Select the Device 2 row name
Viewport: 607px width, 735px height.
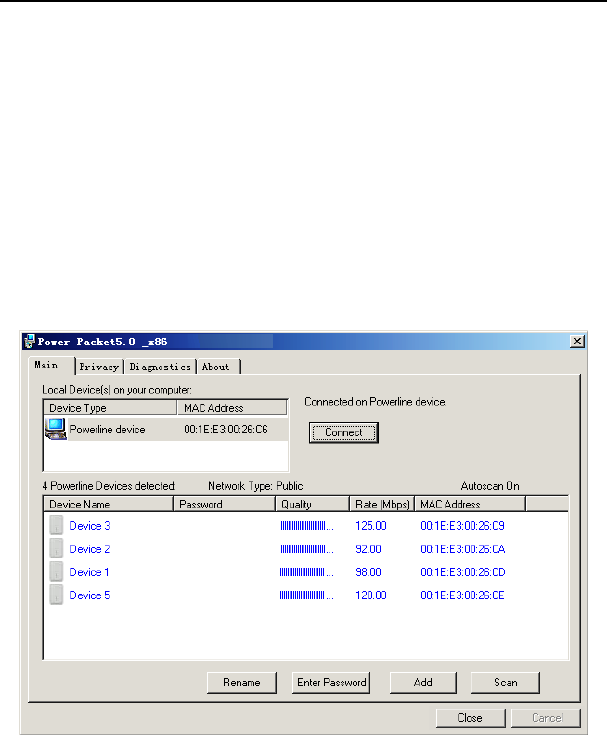[90, 549]
